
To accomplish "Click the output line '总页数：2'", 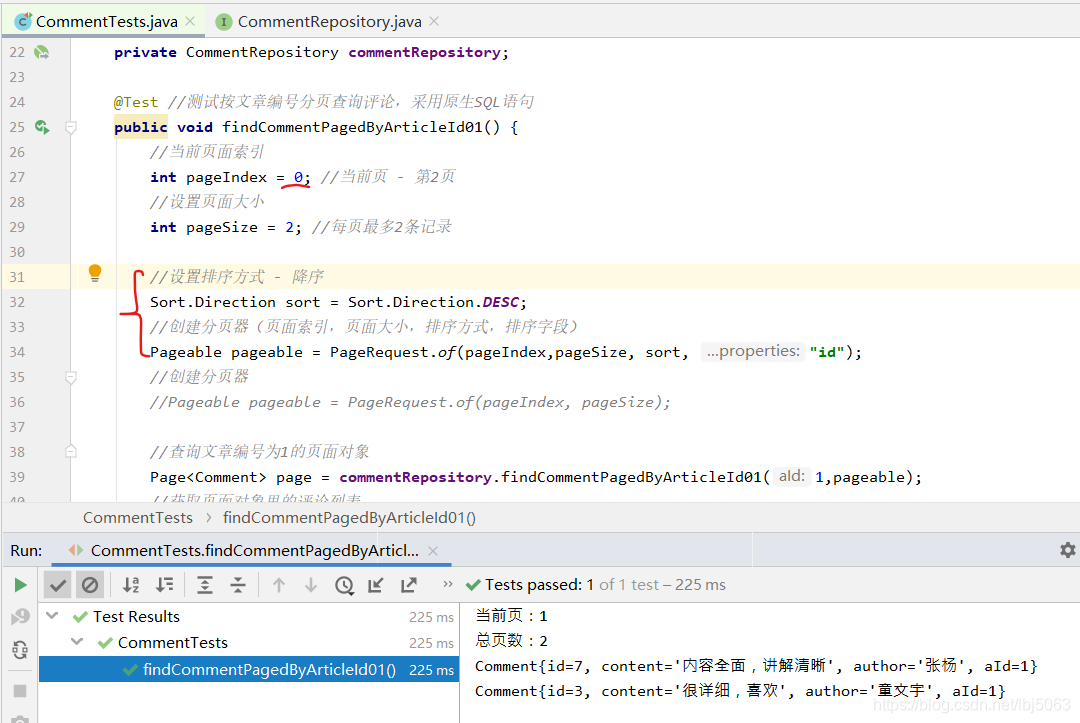I will (x=511, y=641).
